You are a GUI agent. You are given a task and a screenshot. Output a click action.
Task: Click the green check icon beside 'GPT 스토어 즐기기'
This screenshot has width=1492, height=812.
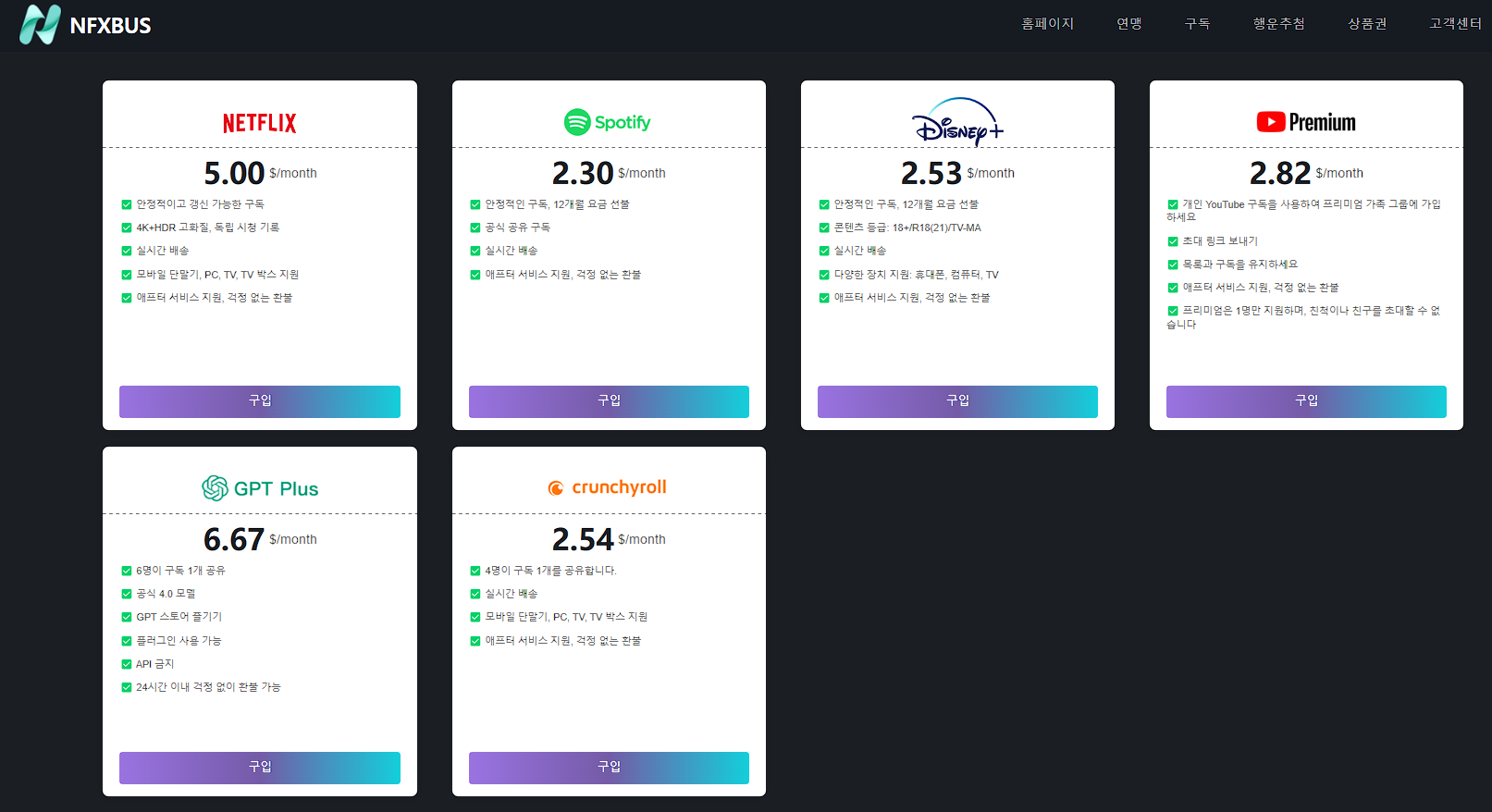coord(127,617)
